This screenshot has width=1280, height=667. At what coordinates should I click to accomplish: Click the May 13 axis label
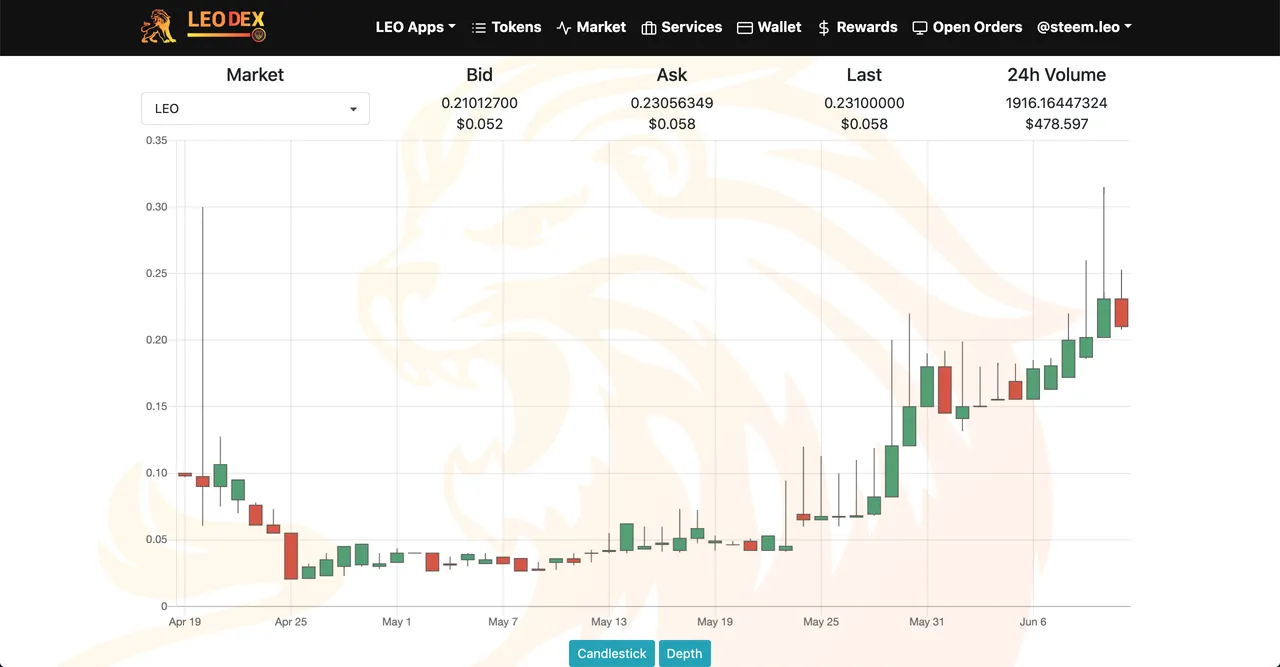coord(609,622)
